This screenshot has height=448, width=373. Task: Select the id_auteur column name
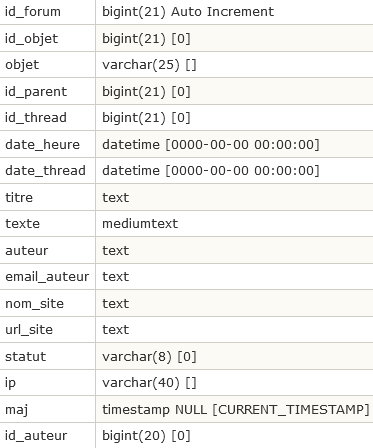[x=36, y=435]
